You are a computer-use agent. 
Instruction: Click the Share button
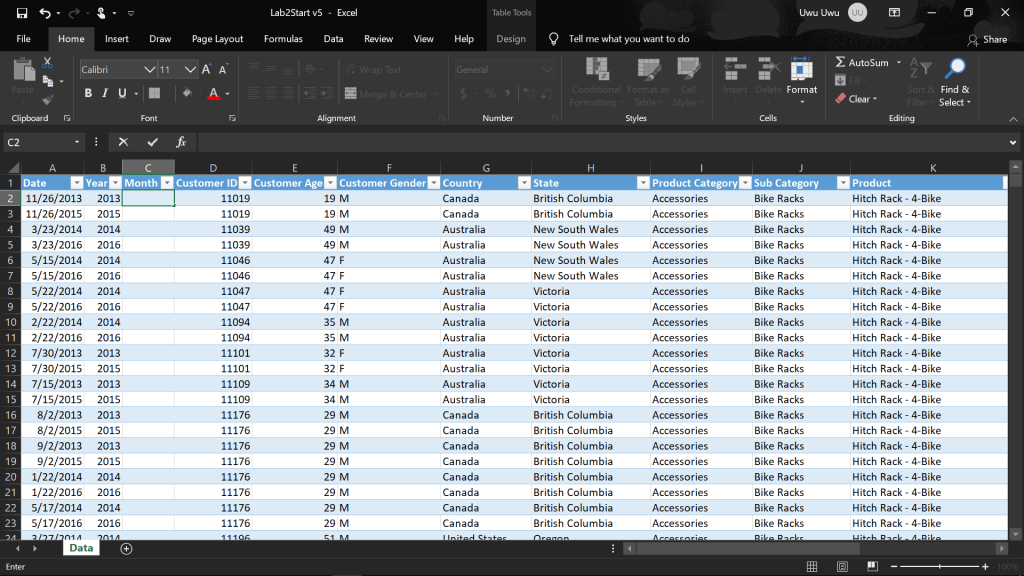tap(987, 39)
